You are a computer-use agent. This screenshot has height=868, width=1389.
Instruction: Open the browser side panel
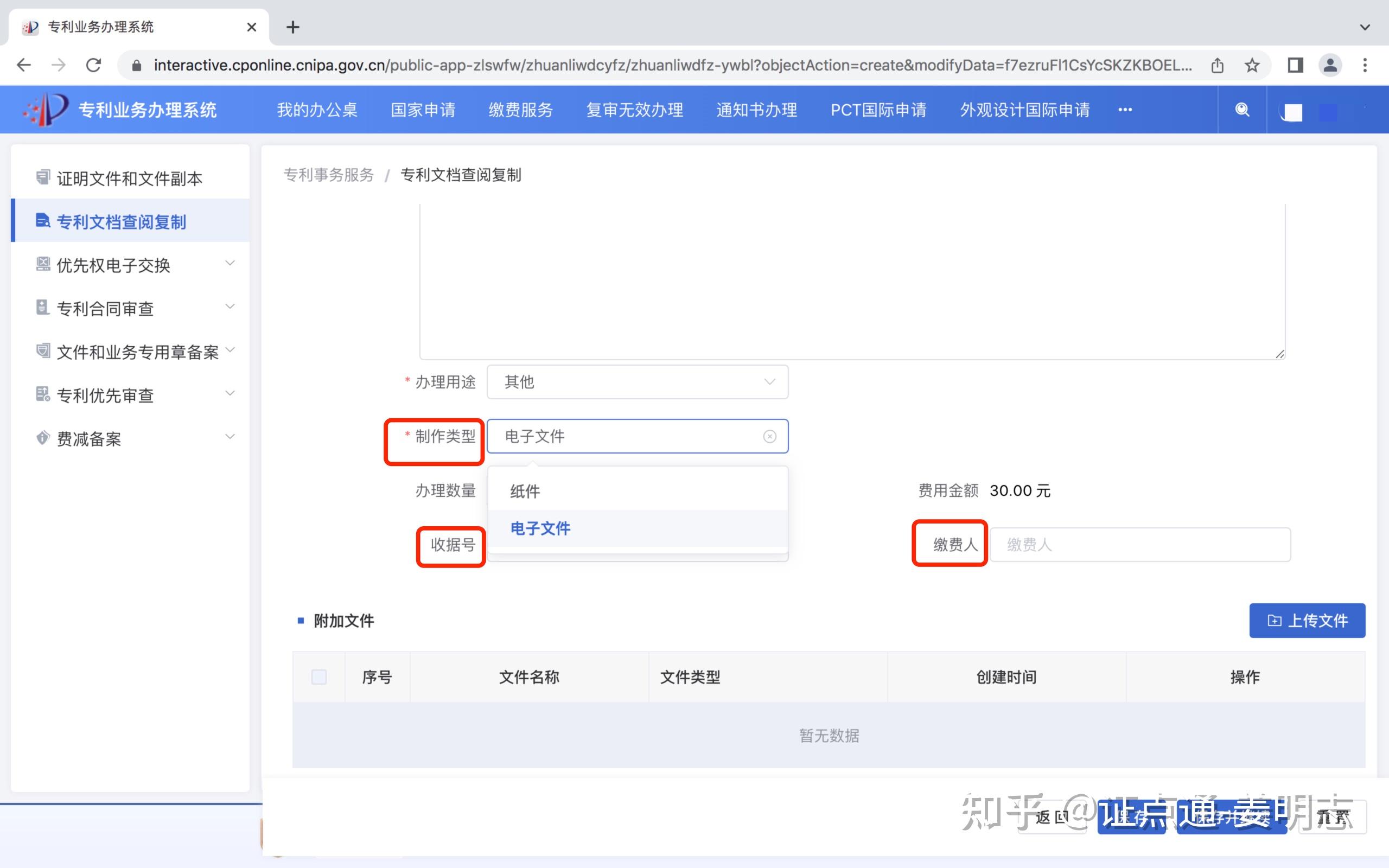point(1296,65)
